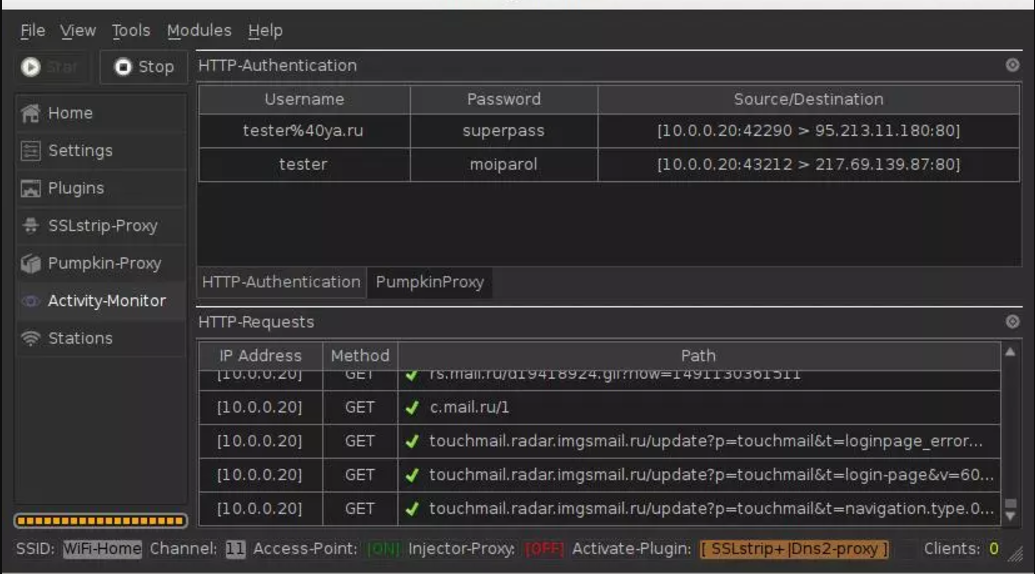
Task: Click HTTP-Requests scrollbar down arrow
Action: 1010,517
